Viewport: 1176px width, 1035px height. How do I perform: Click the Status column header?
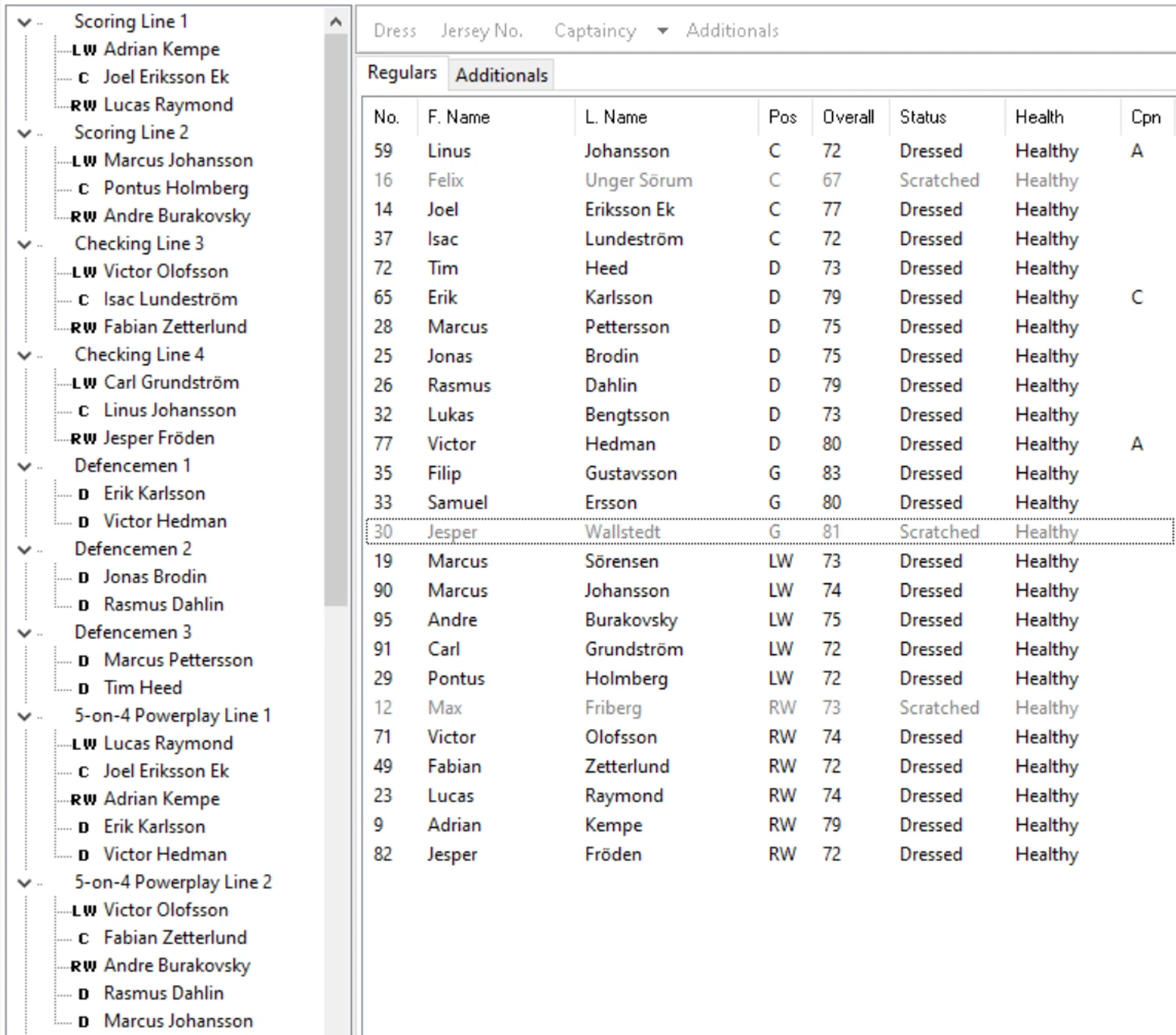922,118
